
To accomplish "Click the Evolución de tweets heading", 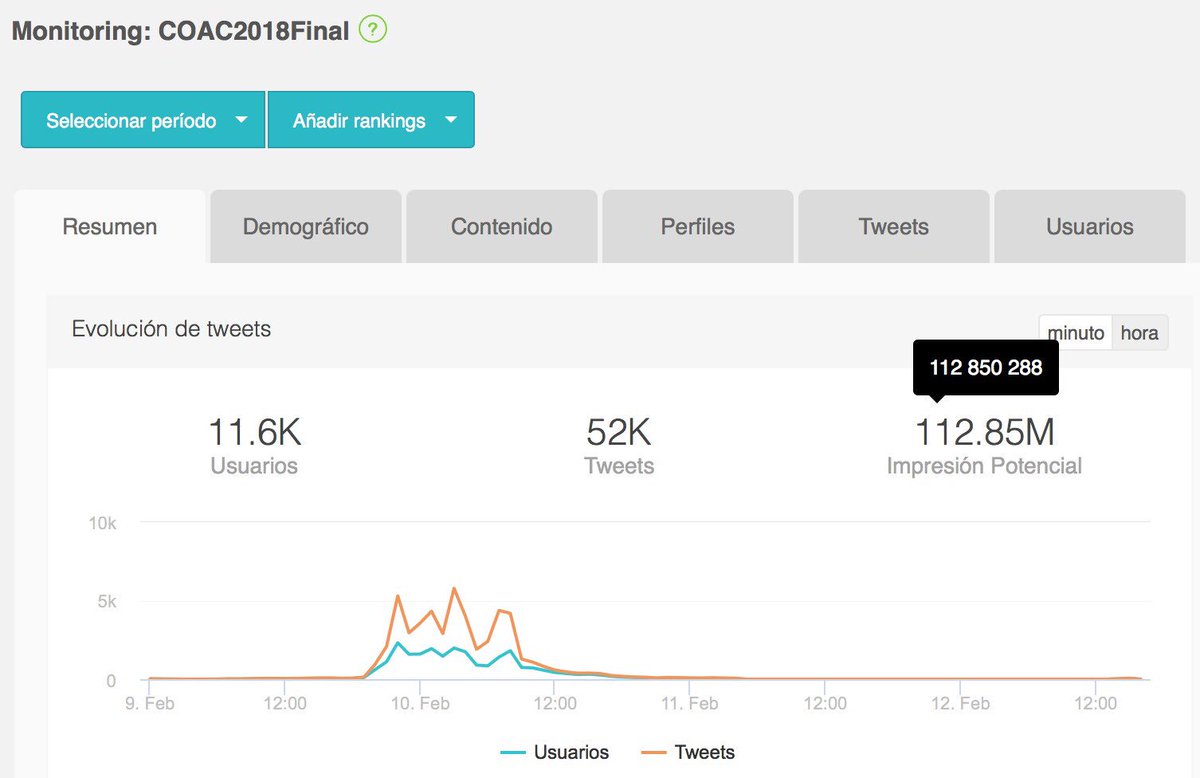I will tap(171, 329).
